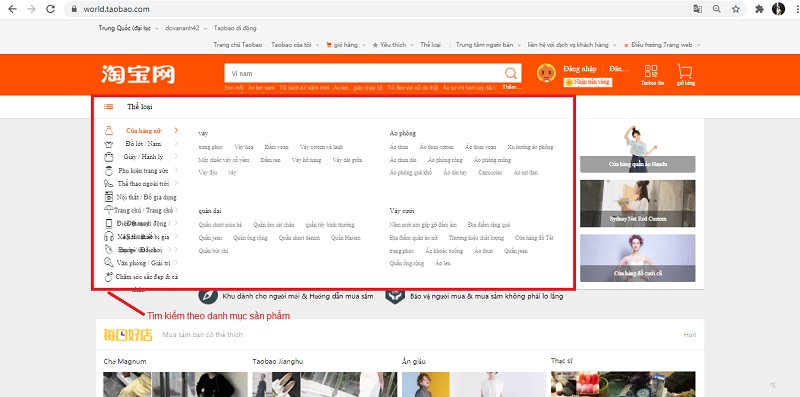Click the browser address bar URL
This screenshot has width=800, height=397.
tap(116, 9)
